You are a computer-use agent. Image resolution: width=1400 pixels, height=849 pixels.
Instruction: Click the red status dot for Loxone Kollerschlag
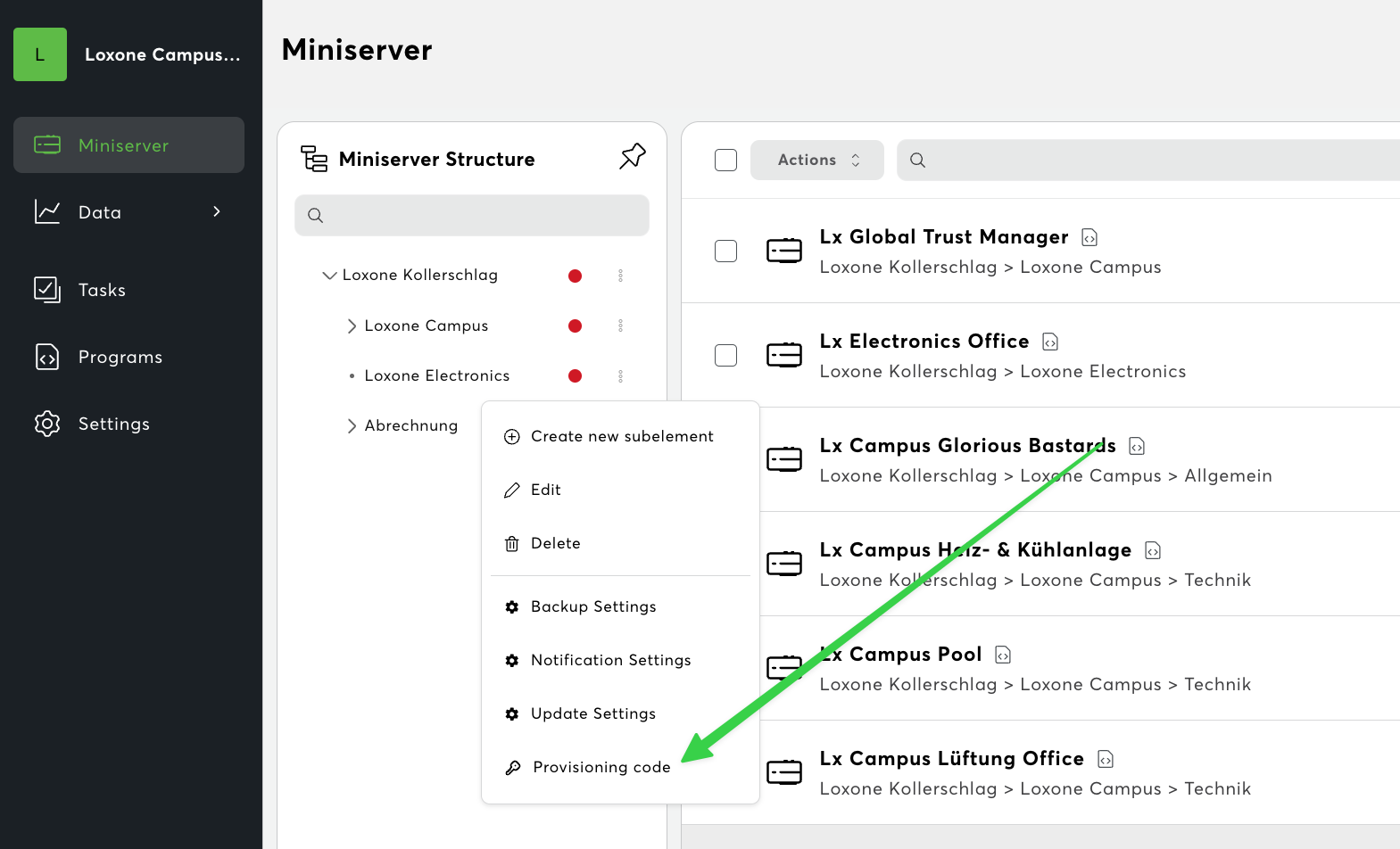click(575, 276)
